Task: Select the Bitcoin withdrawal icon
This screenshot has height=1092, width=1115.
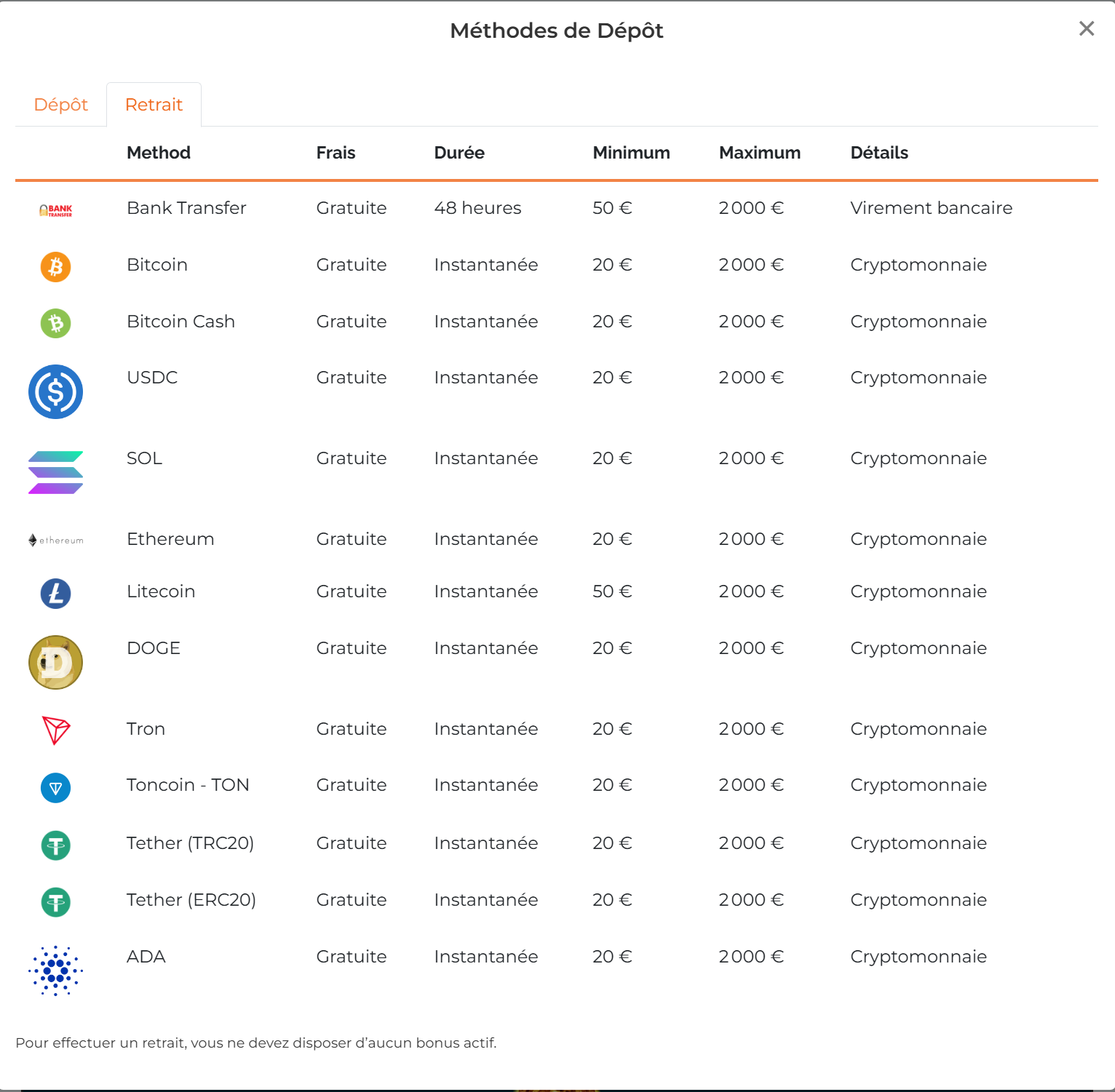Action: tap(55, 266)
